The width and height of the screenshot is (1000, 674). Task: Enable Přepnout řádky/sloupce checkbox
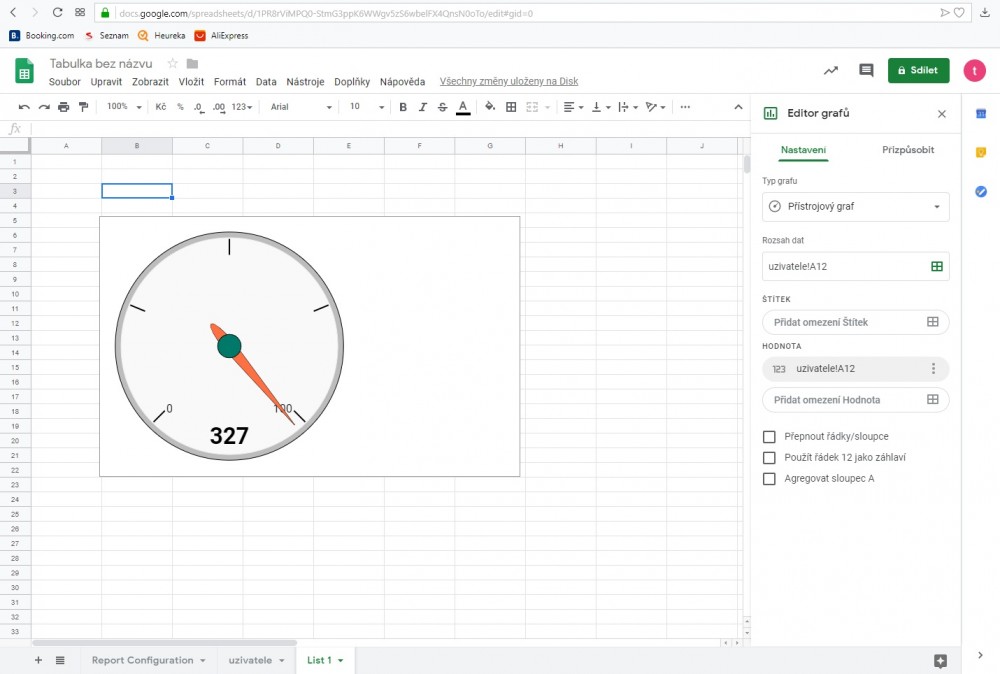tap(769, 437)
